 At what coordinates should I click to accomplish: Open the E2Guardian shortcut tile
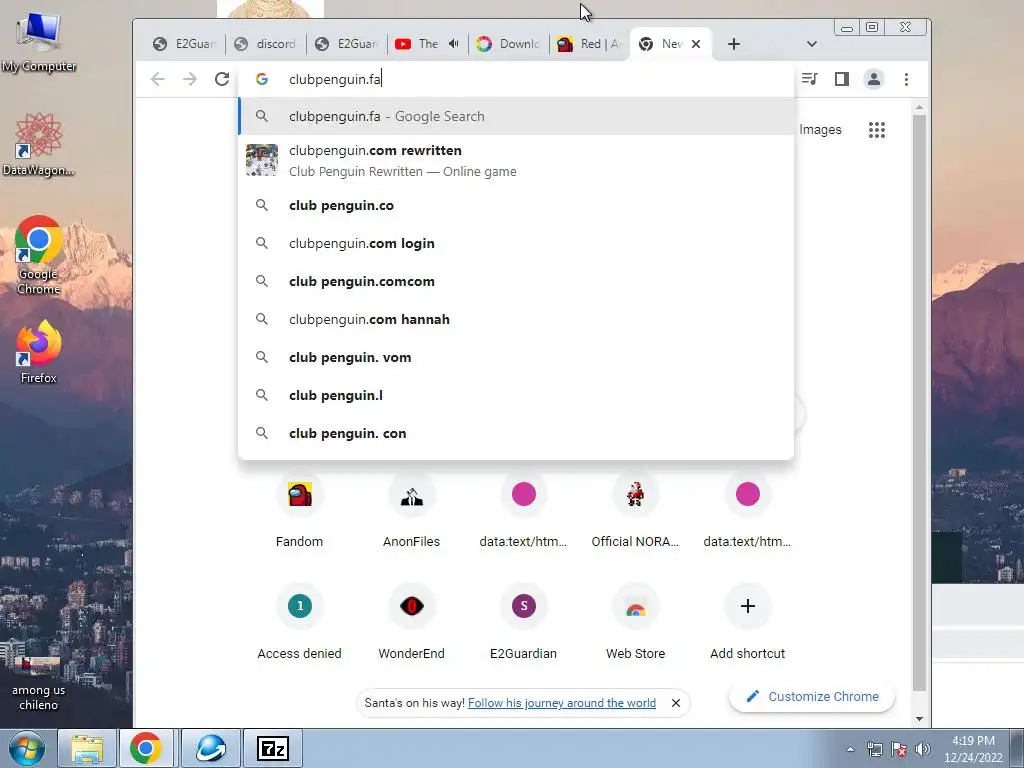pyautogui.click(x=524, y=620)
